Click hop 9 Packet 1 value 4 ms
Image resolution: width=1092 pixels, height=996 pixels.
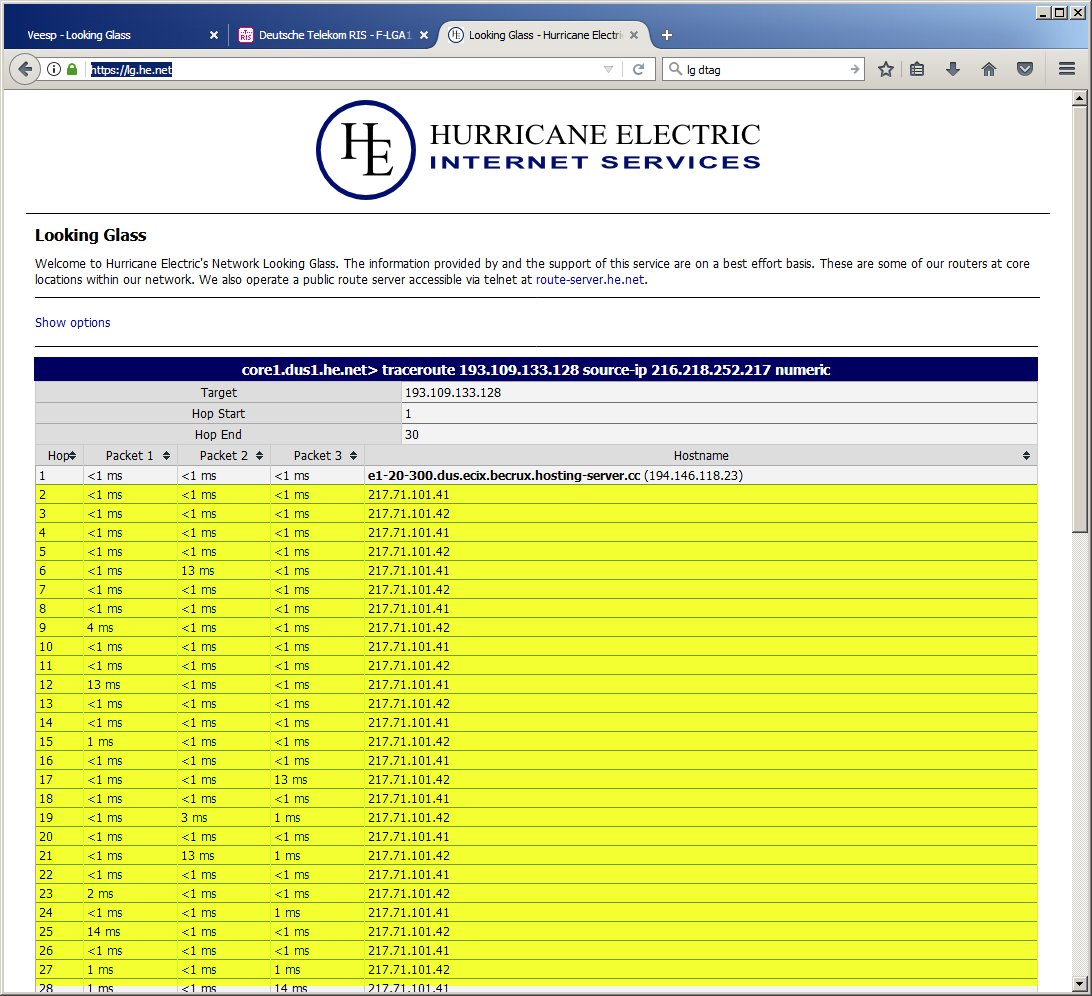pos(100,628)
